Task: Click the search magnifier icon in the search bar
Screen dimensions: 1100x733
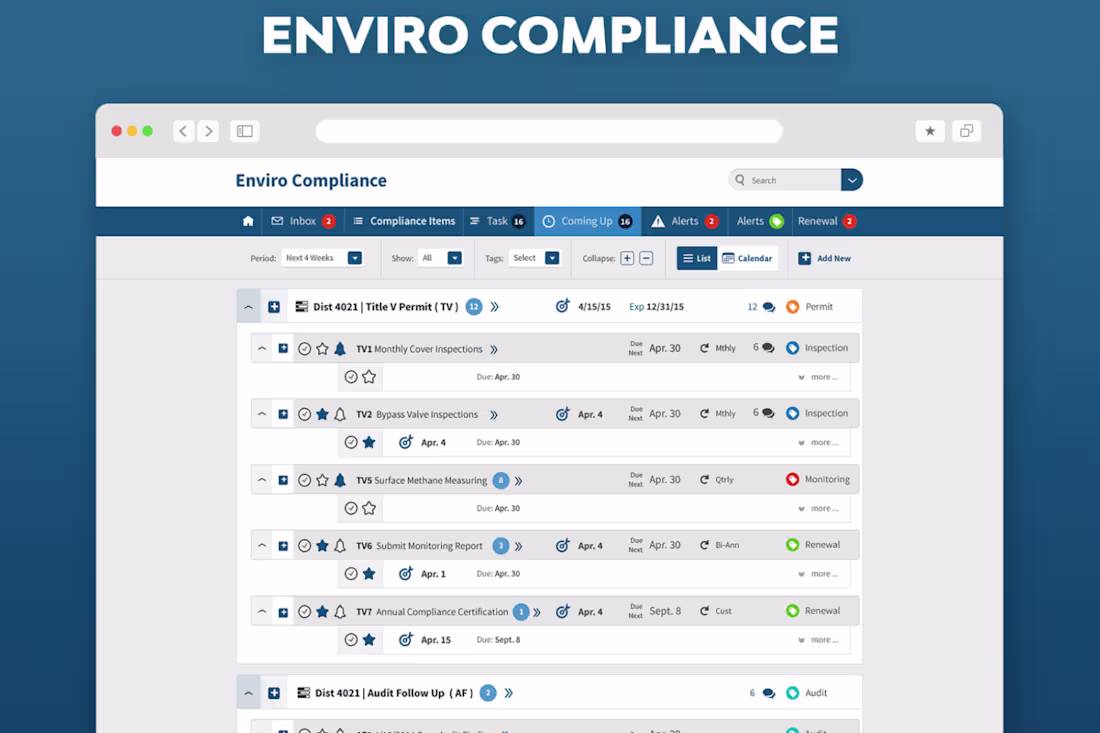Action: (x=741, y=179)
